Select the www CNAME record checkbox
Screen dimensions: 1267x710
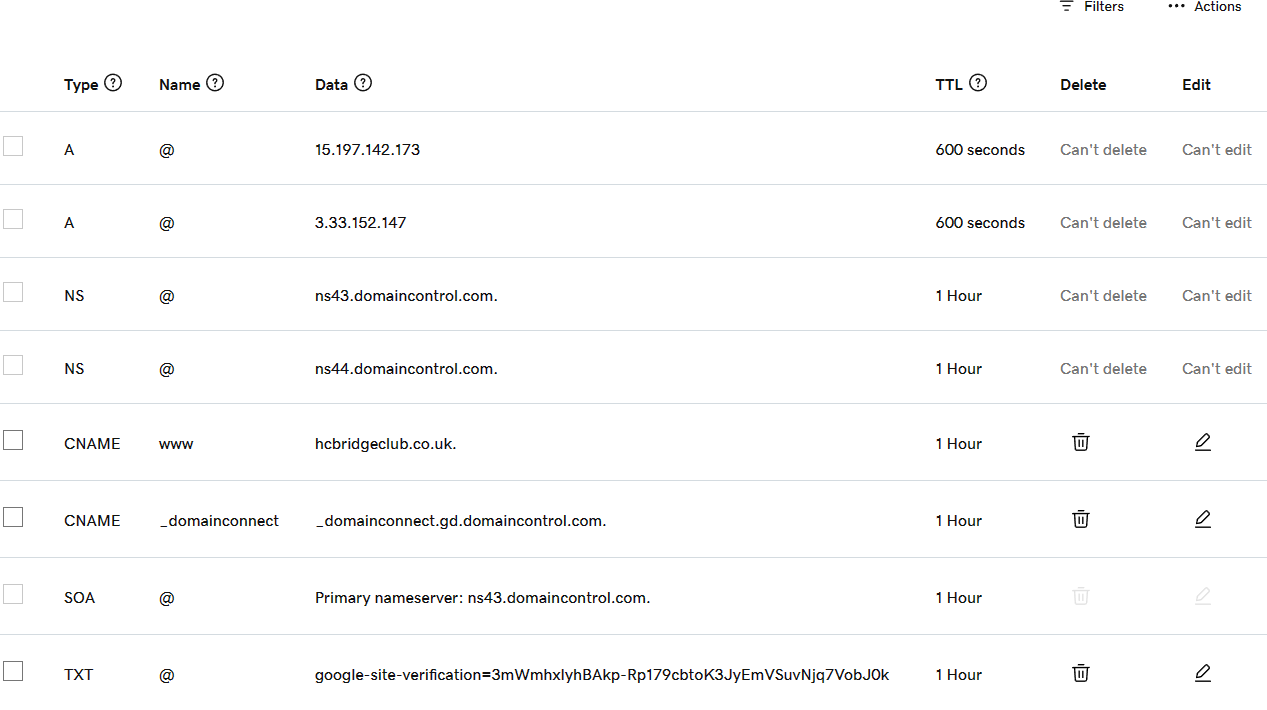point(13,440)
